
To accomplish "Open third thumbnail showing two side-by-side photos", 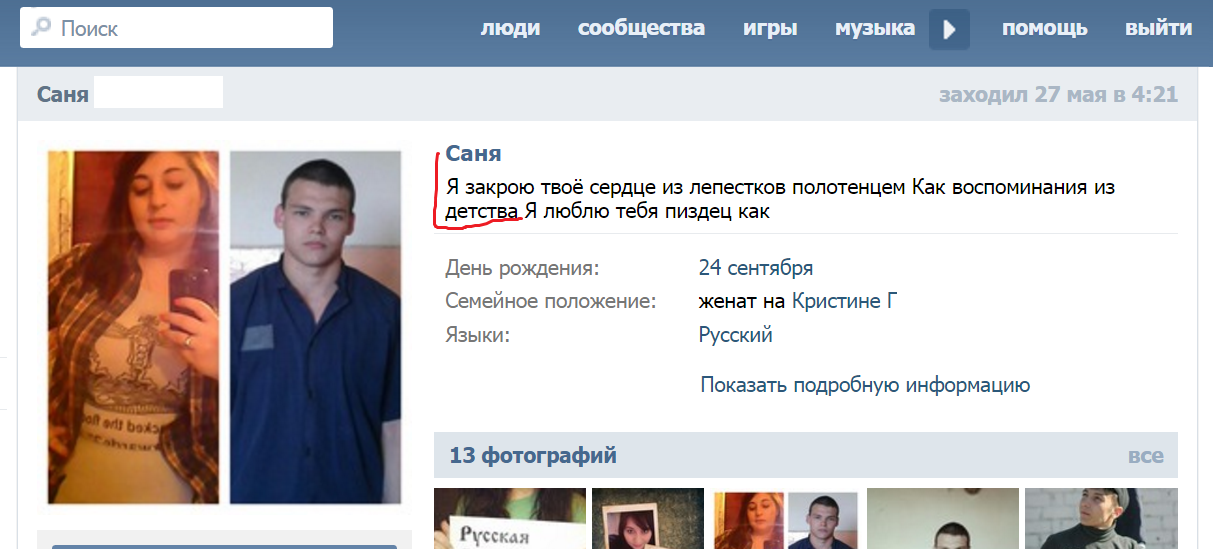I will tap(785, 518).
